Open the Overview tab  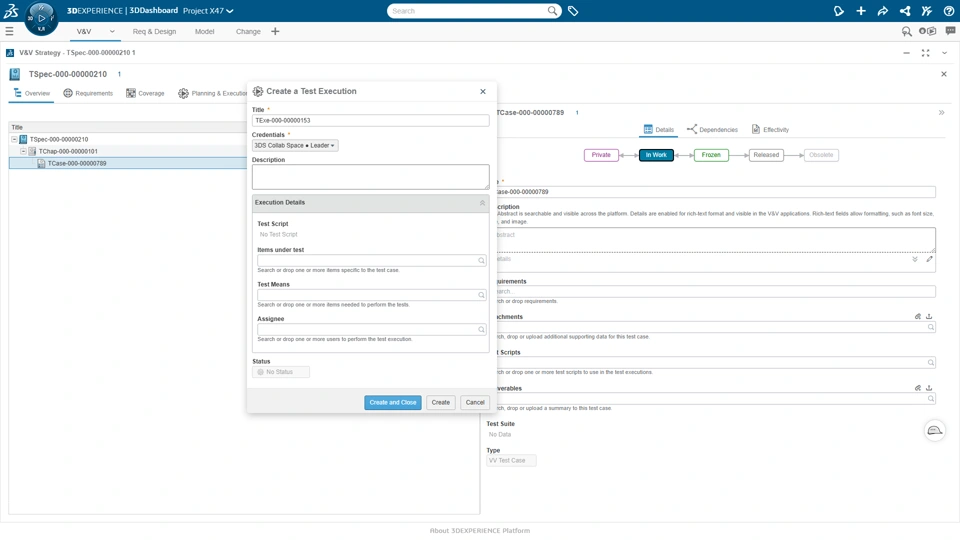(32, 93)
